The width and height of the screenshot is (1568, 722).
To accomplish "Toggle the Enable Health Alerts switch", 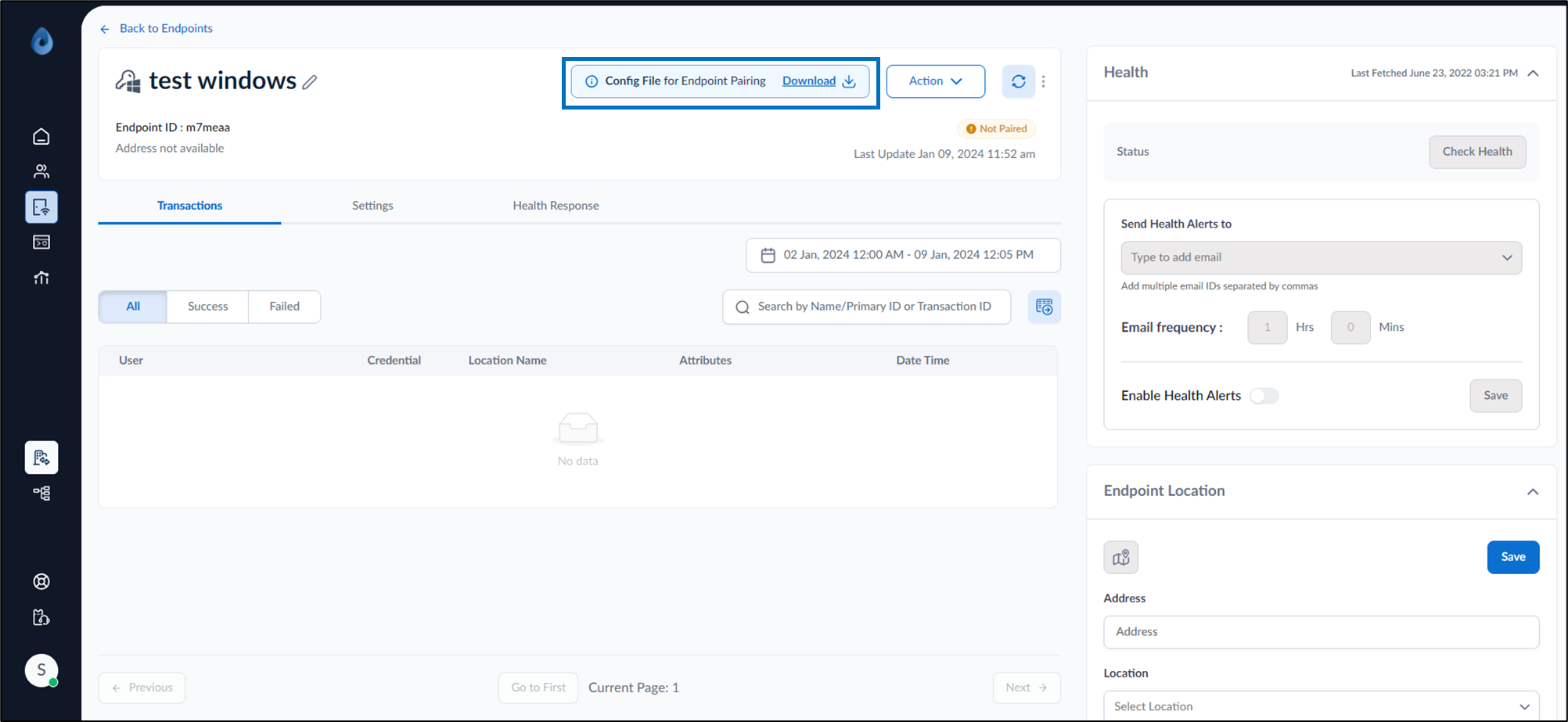I will [x=1264, y=396].
